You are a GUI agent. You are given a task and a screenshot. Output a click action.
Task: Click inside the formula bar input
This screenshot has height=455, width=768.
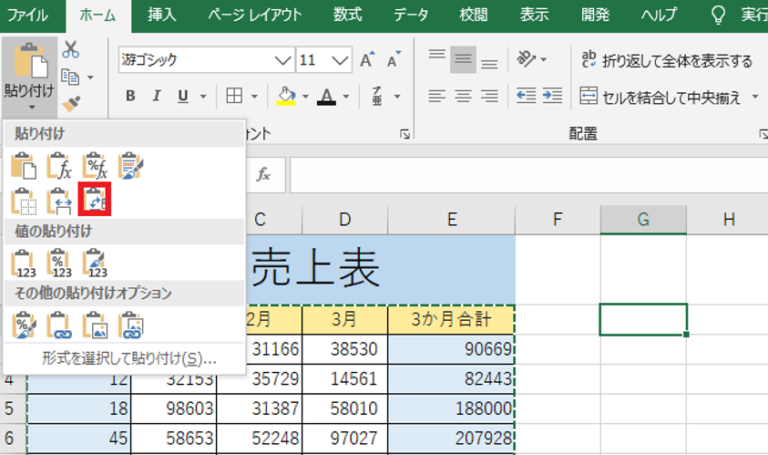[529, 174]
